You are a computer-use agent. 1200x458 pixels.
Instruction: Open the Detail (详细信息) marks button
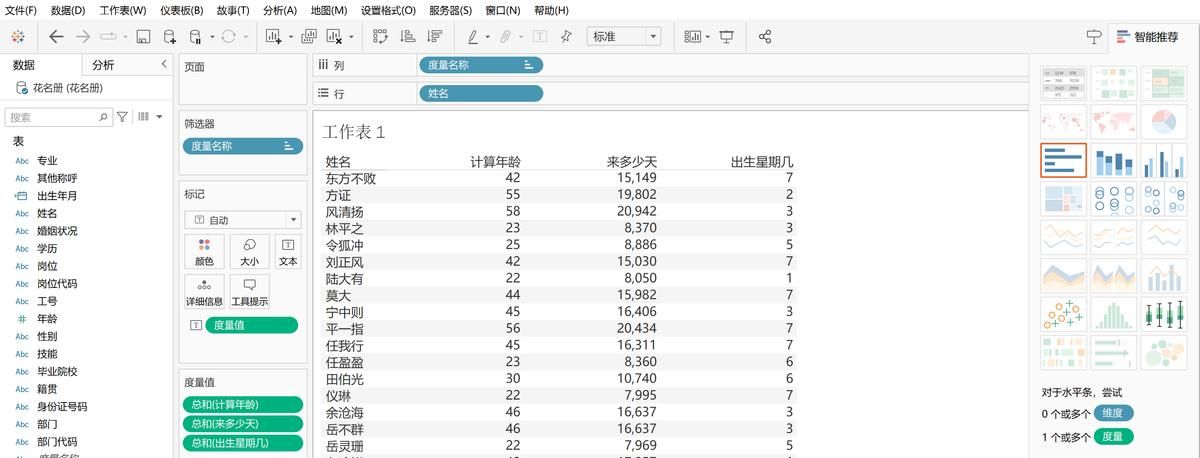205,293
